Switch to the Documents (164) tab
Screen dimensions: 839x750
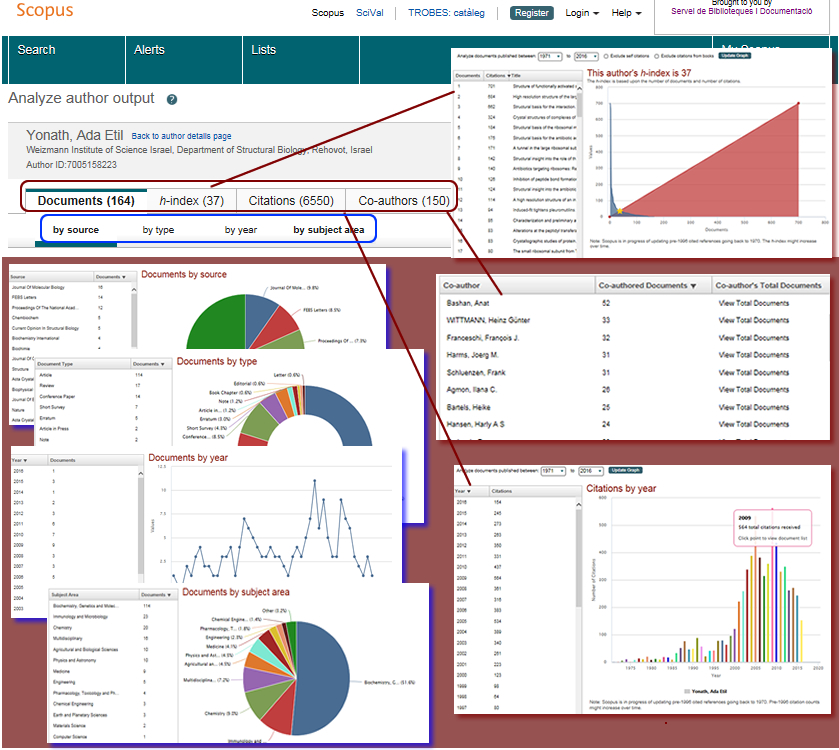[86, 201]
